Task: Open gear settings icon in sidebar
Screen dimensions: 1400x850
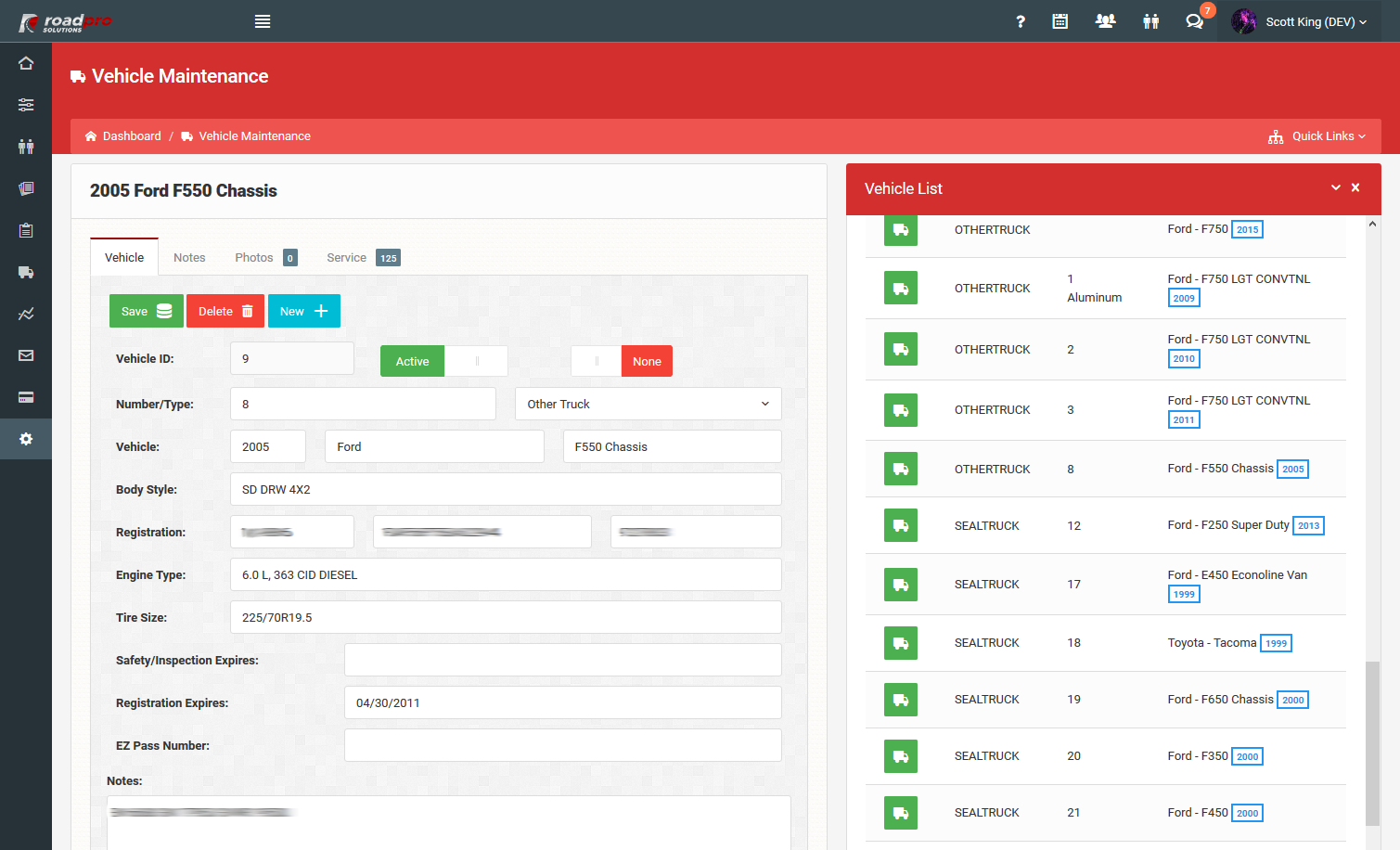Action: pyautogui.click(x=26, y=439)
